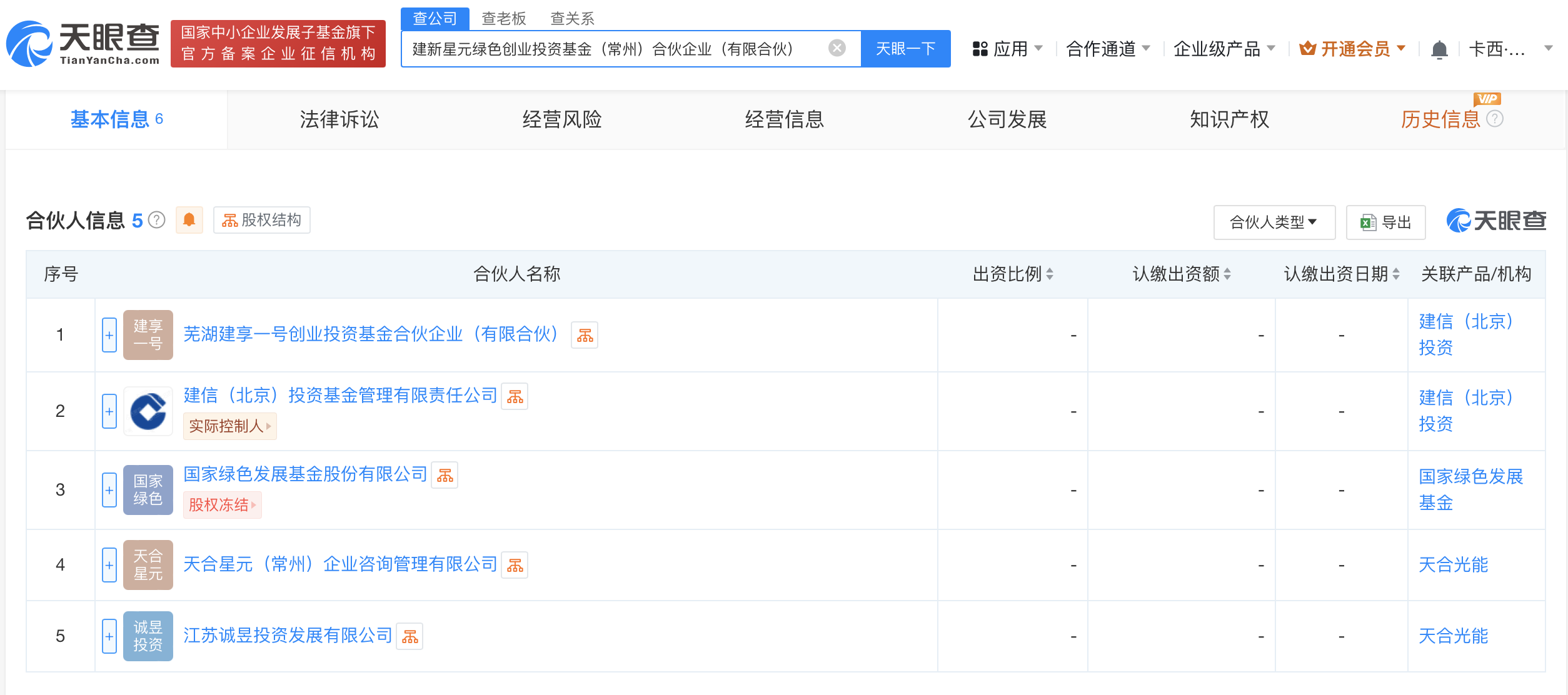Open equity chart icon for 芜湖建享一号
Viewport: 1568px width, 695px height.
(x=585, y=336)
